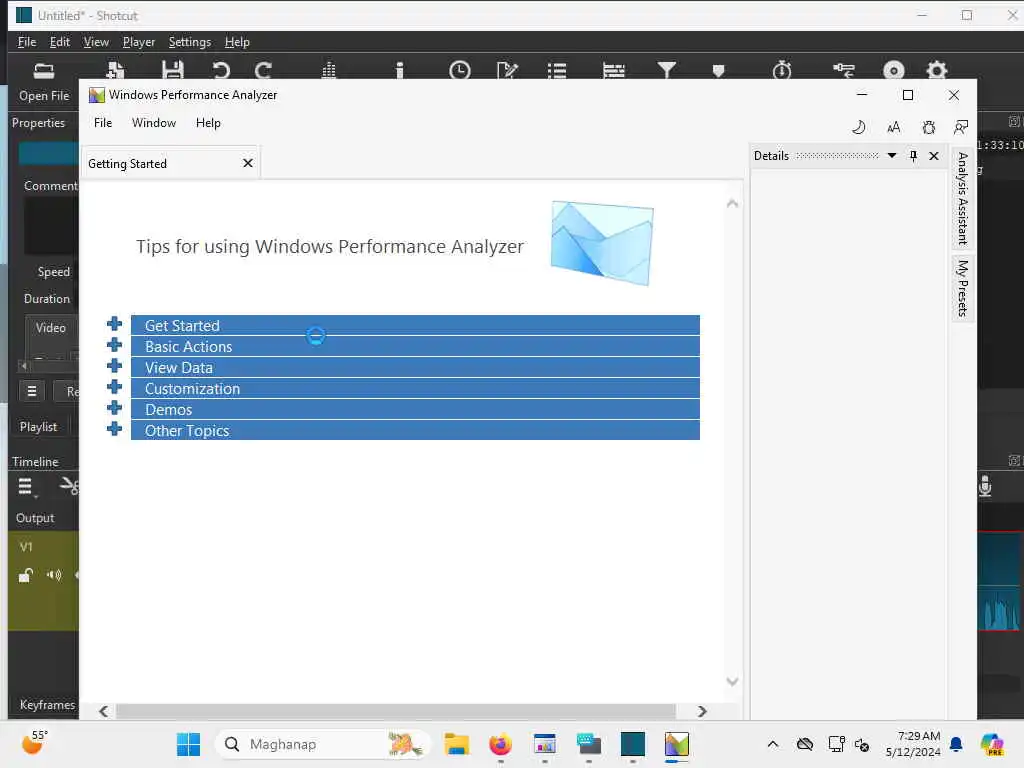Open the History icon in Shotcut toolbar

[x=844, y=70]
